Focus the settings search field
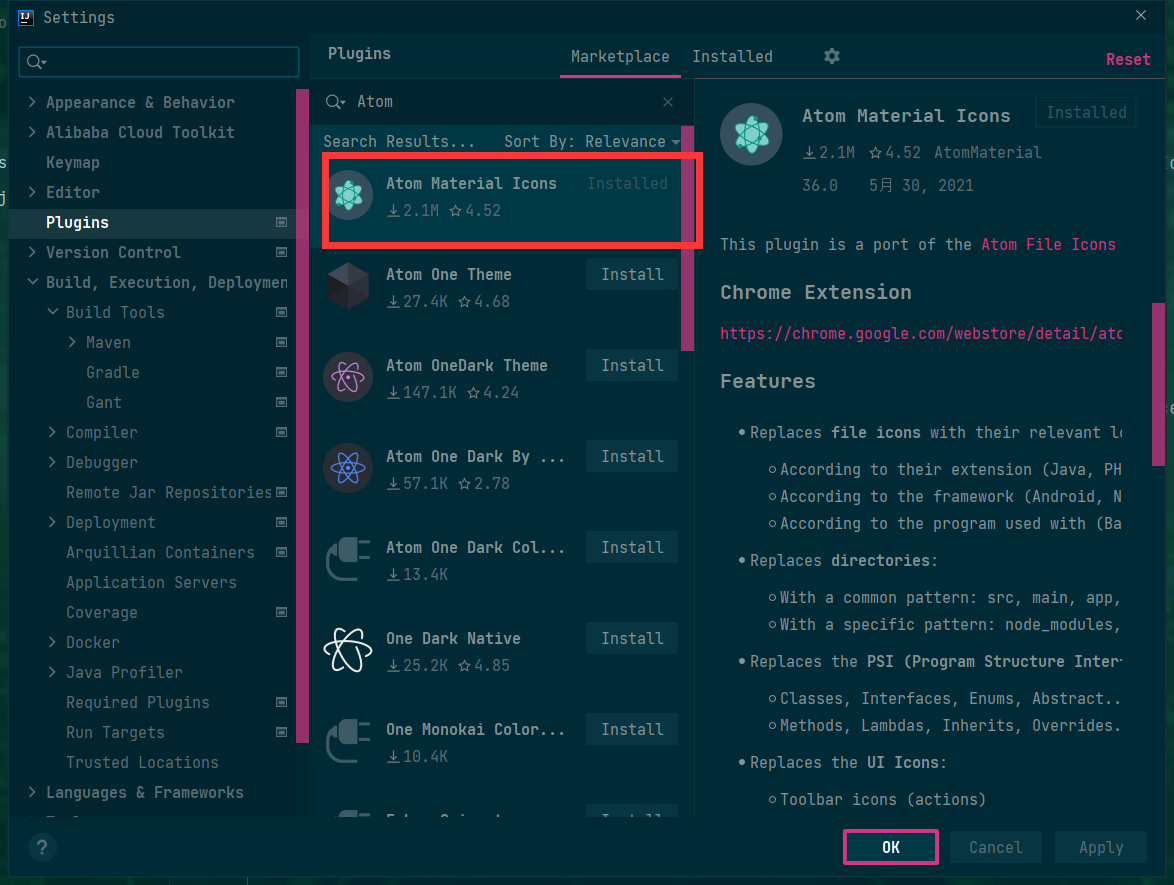This screenshot has width=1174, height=885. (159, 61)
